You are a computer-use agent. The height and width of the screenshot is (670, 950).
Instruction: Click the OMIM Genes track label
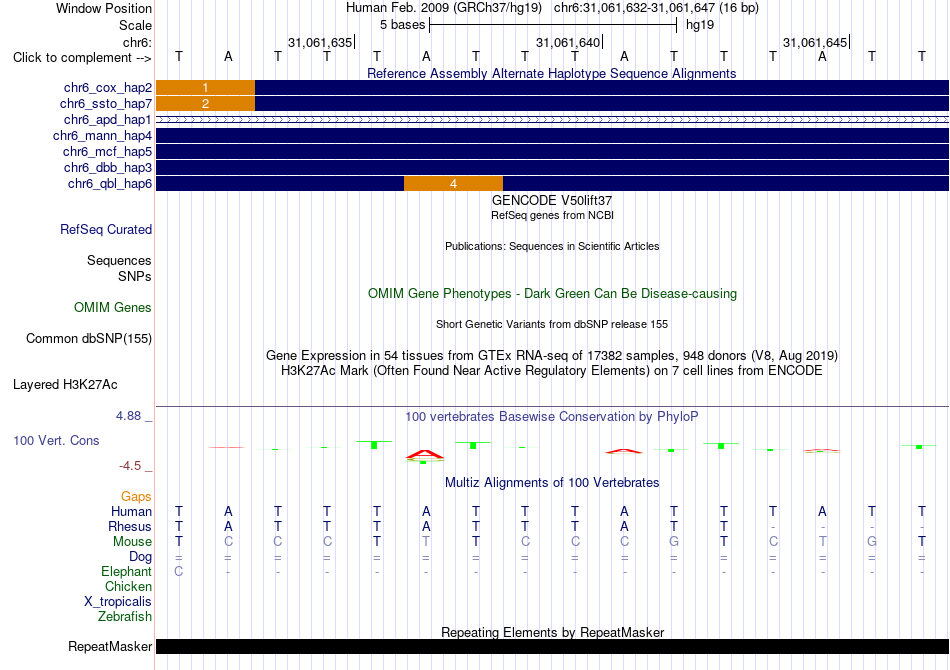(113, 308)
